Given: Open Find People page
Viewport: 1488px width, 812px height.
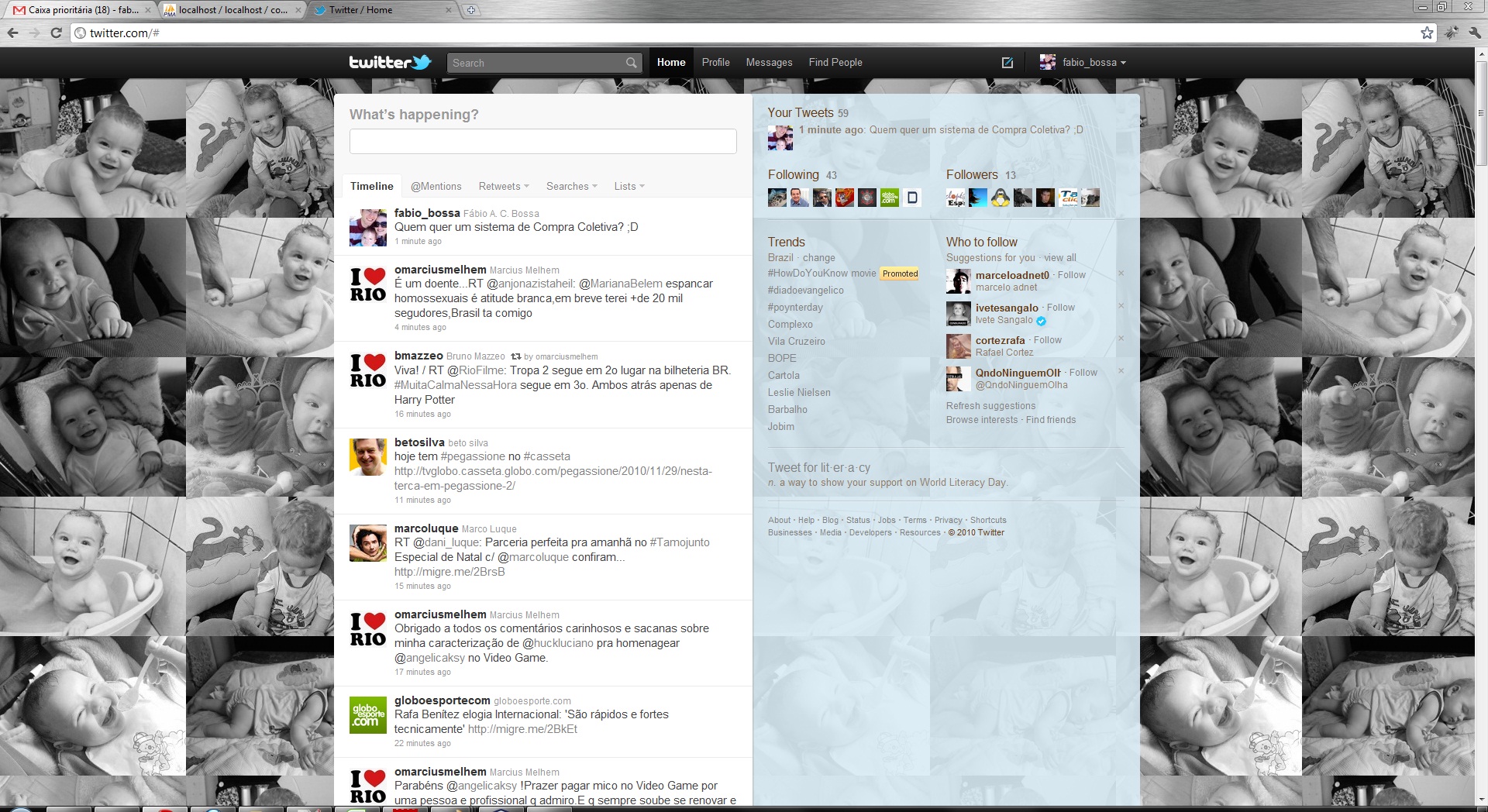Looking at the screenshot, I should [x=835, y=63].
